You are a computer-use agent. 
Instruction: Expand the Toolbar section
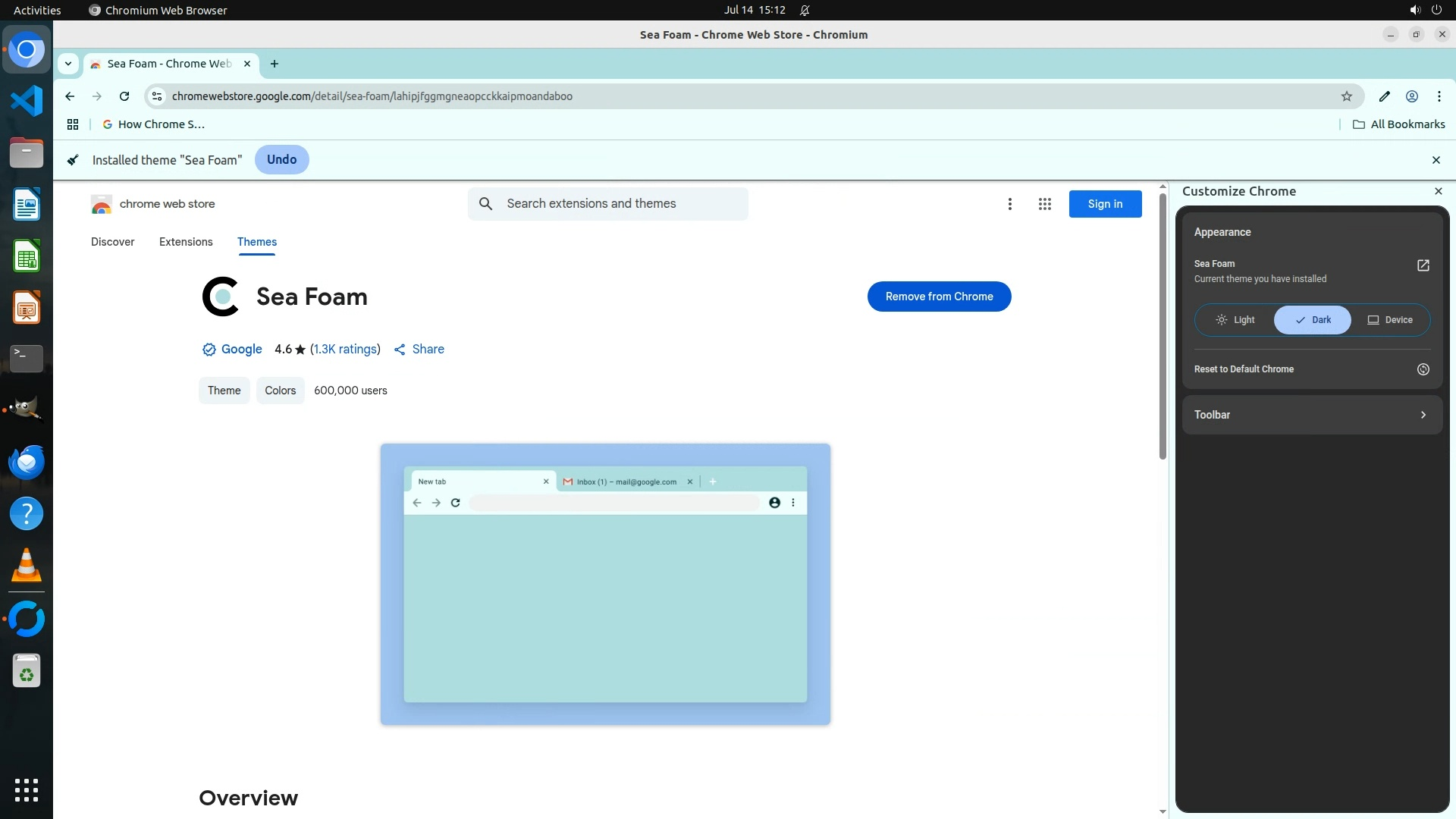pos(1312,415)
